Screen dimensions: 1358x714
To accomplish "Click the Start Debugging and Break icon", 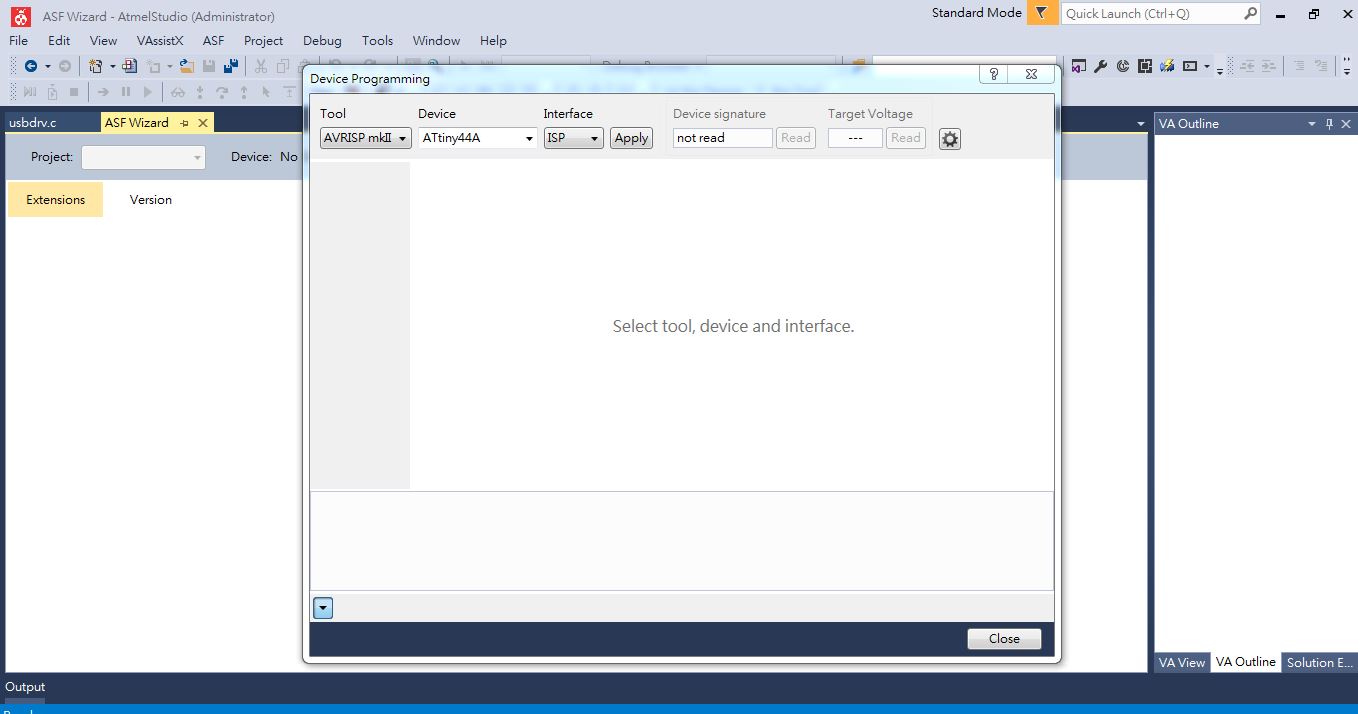I will 29,92.
